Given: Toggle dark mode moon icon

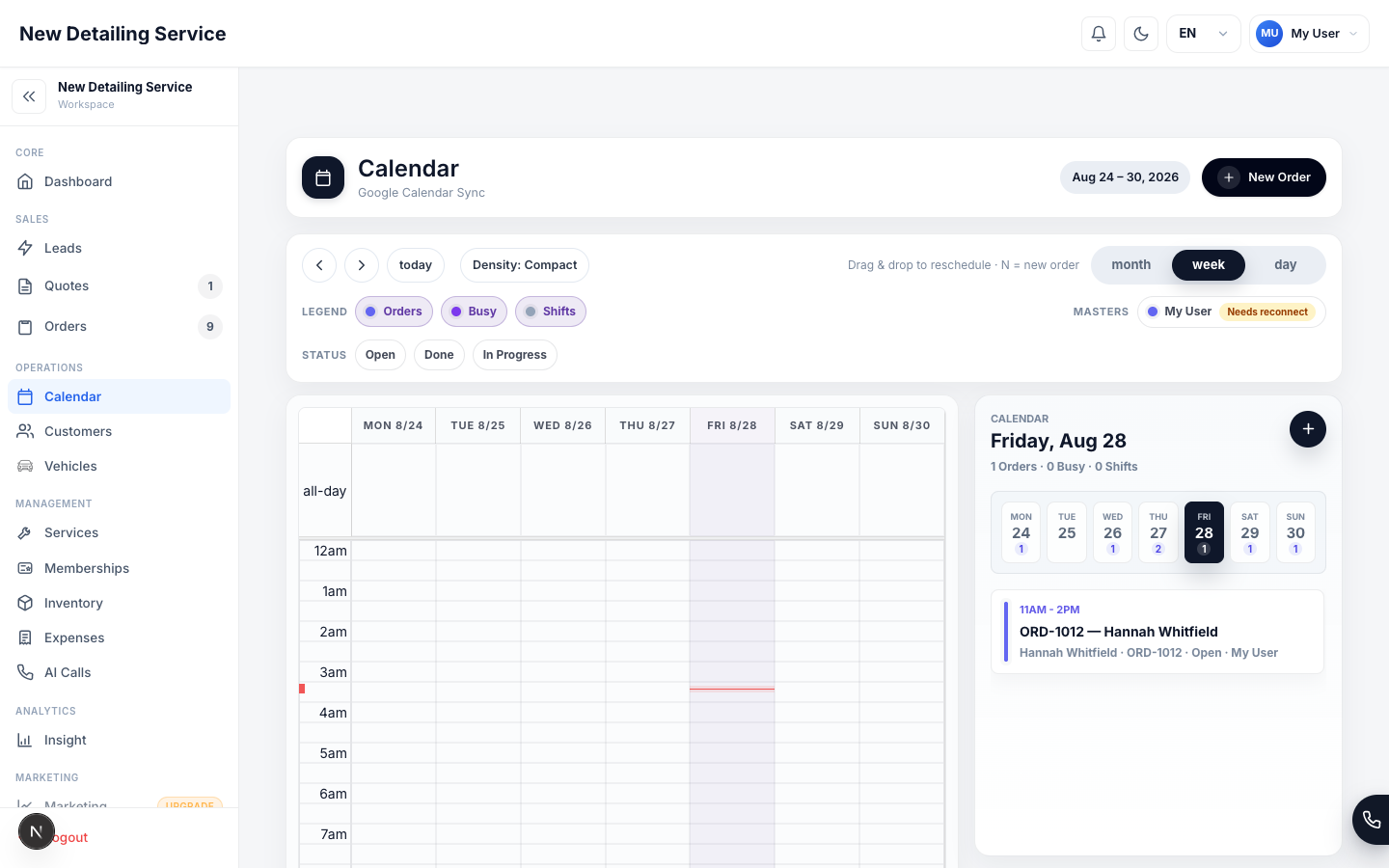Looking at the screenshot, I should point(1141,34).
